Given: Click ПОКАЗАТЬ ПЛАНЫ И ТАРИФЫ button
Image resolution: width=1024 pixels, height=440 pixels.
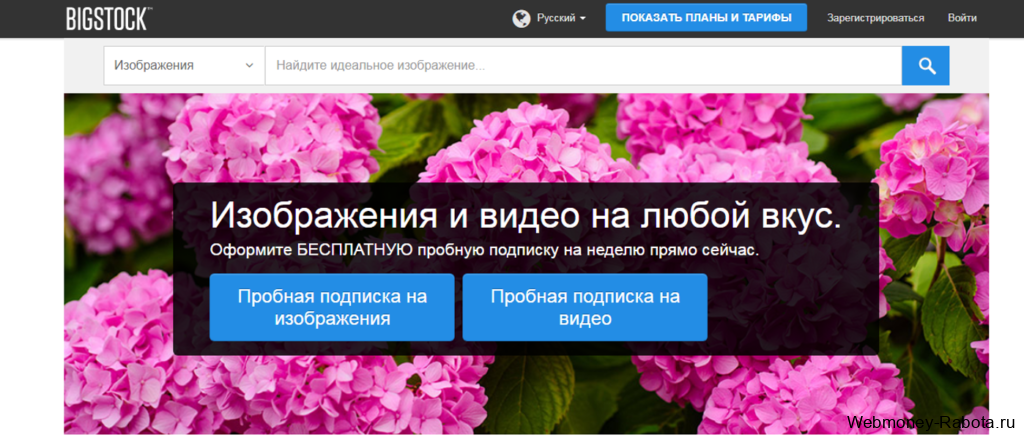Looking at the screenshot, I should 706,18.
